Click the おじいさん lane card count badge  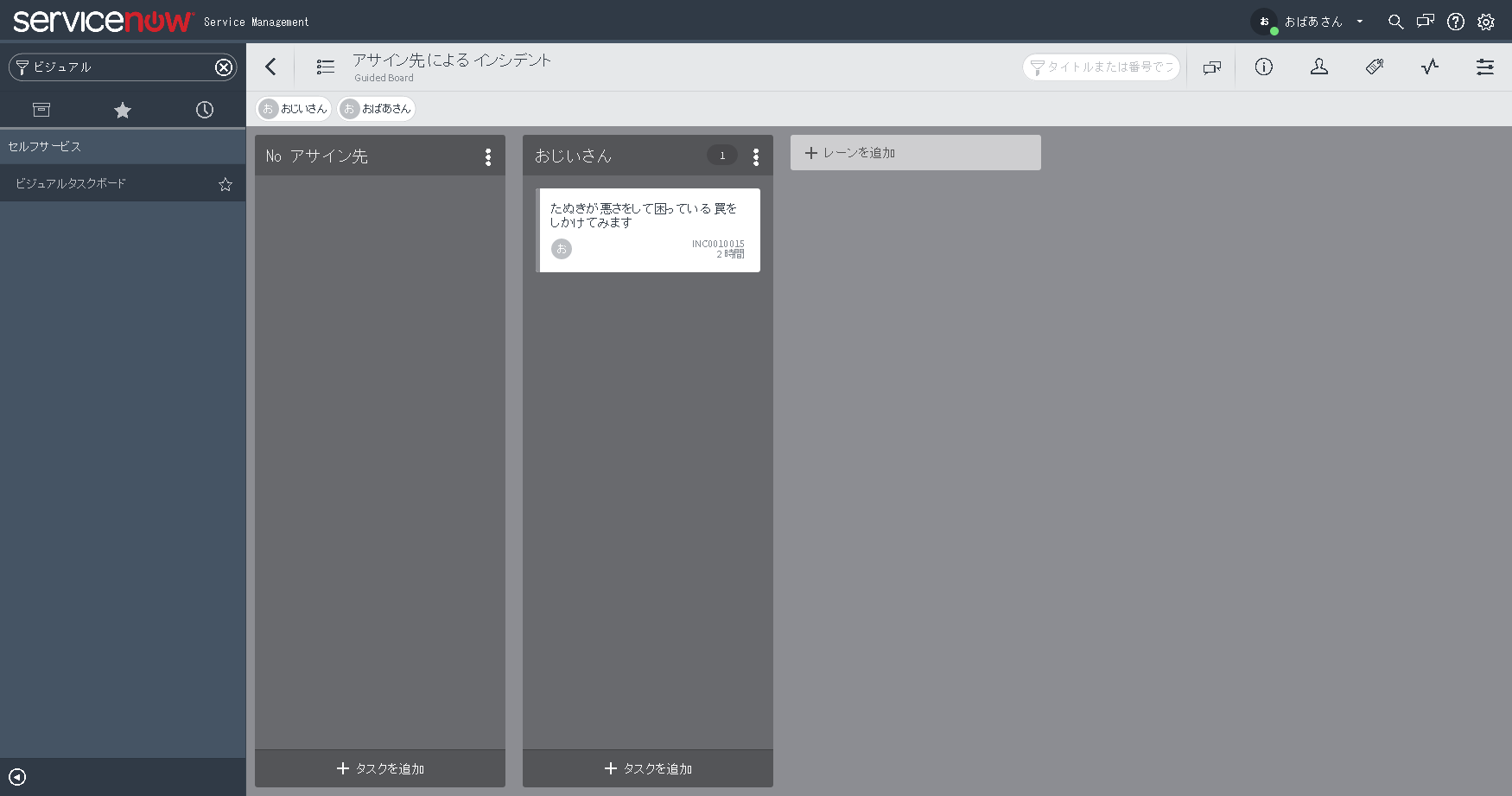pos(722,156)
